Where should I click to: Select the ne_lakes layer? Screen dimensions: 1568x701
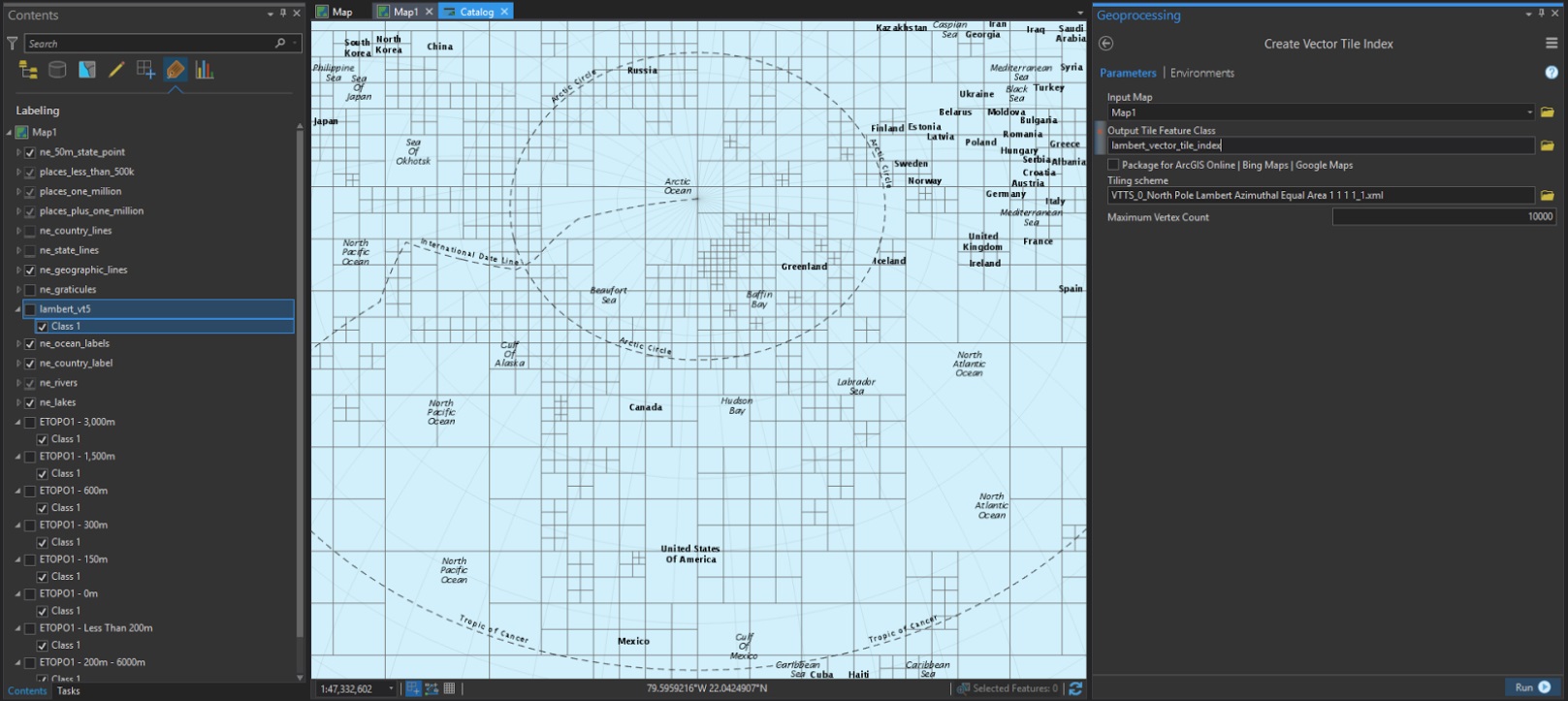(58, 402)
